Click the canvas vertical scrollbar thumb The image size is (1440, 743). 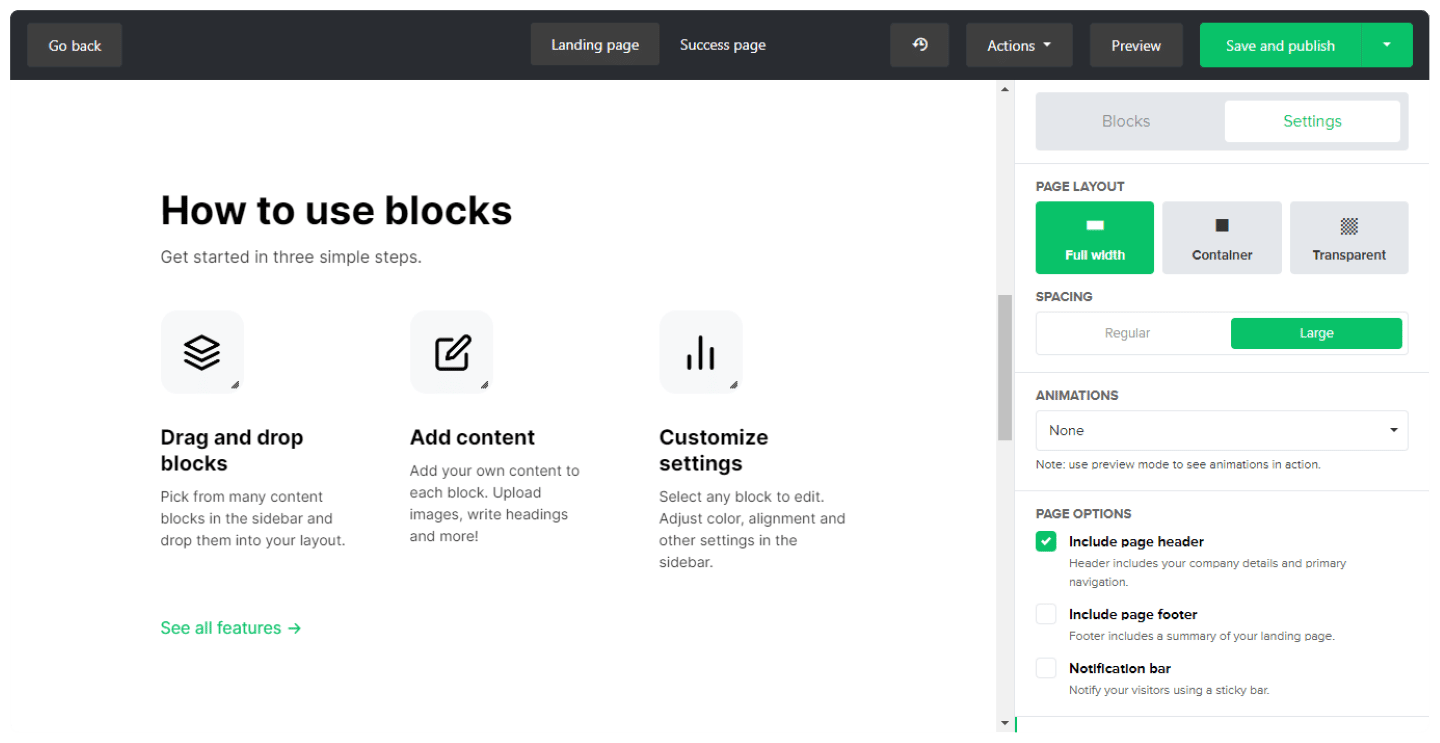pyautogui.click(x=1005, y=367)
